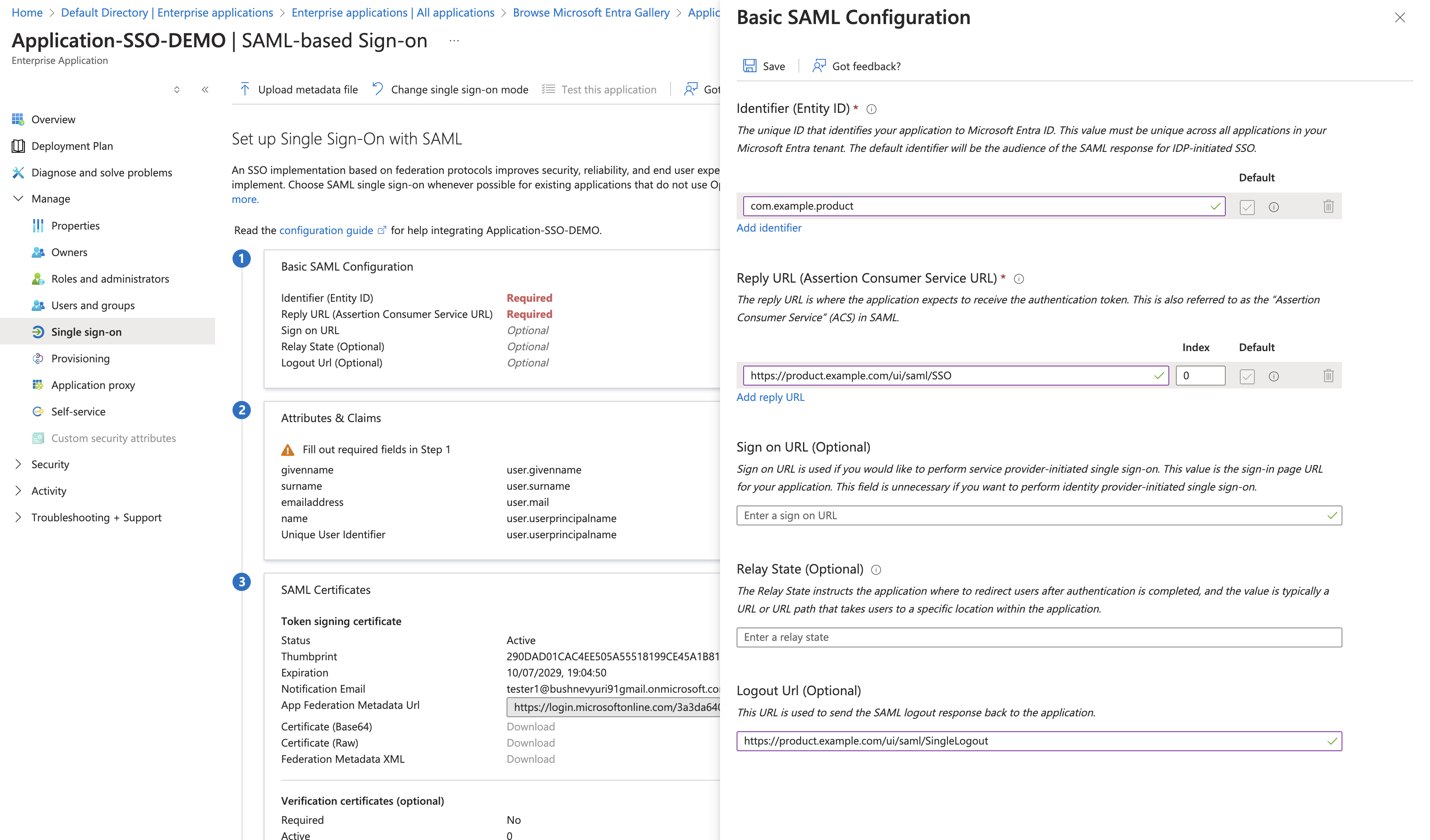Expand the Troubleshooting + Support section
This screenshot has height=840, width=1430.
coord(18,517)
